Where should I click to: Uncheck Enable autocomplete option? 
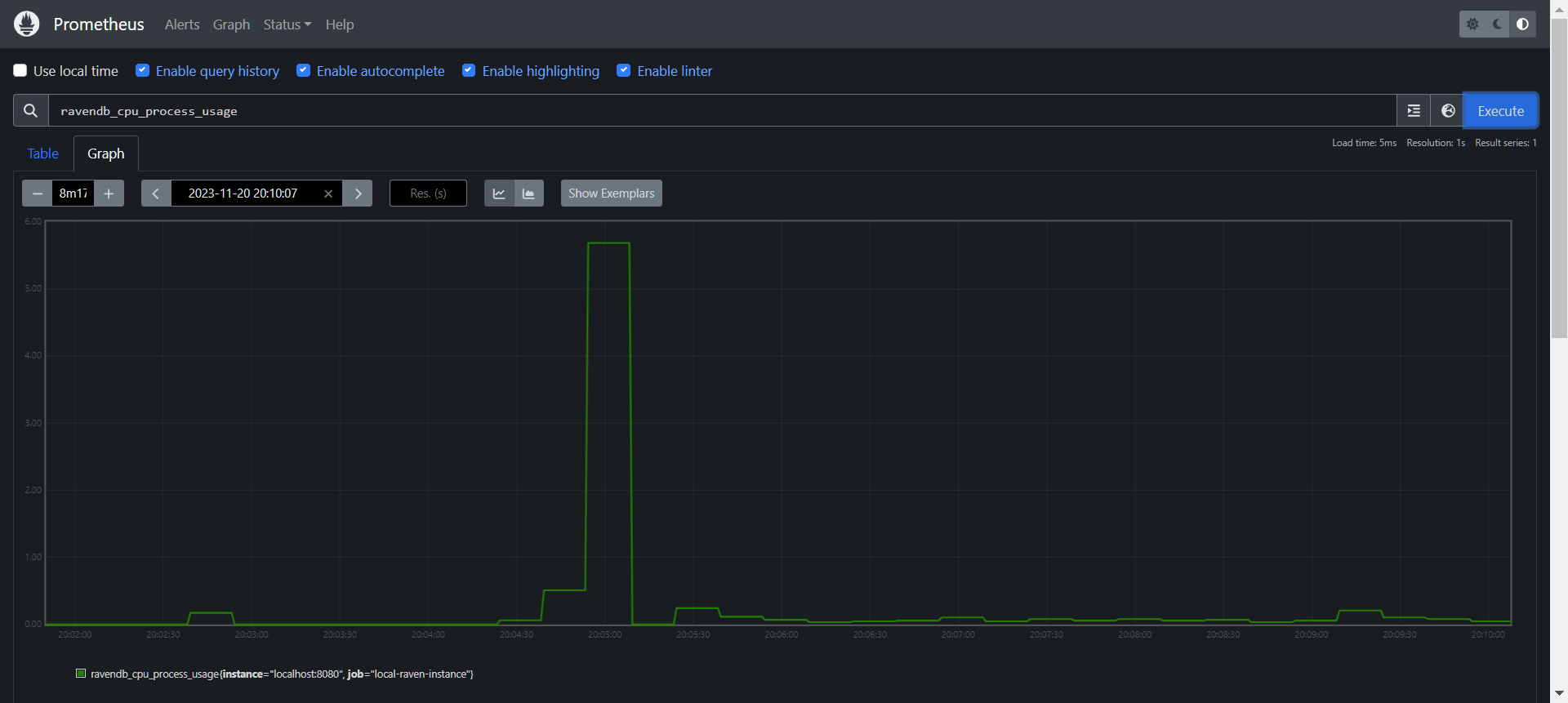[x=303, y=70]
